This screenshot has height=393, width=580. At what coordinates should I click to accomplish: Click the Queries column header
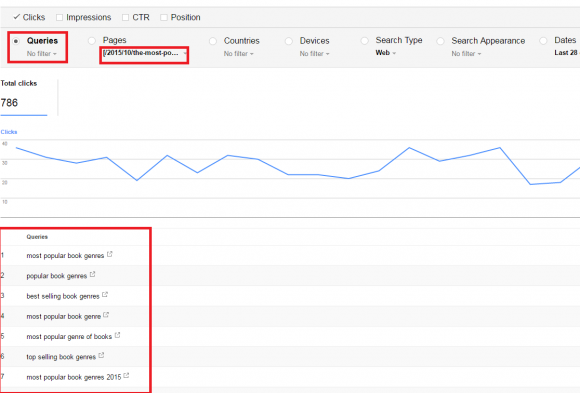[x=37, y=237]
